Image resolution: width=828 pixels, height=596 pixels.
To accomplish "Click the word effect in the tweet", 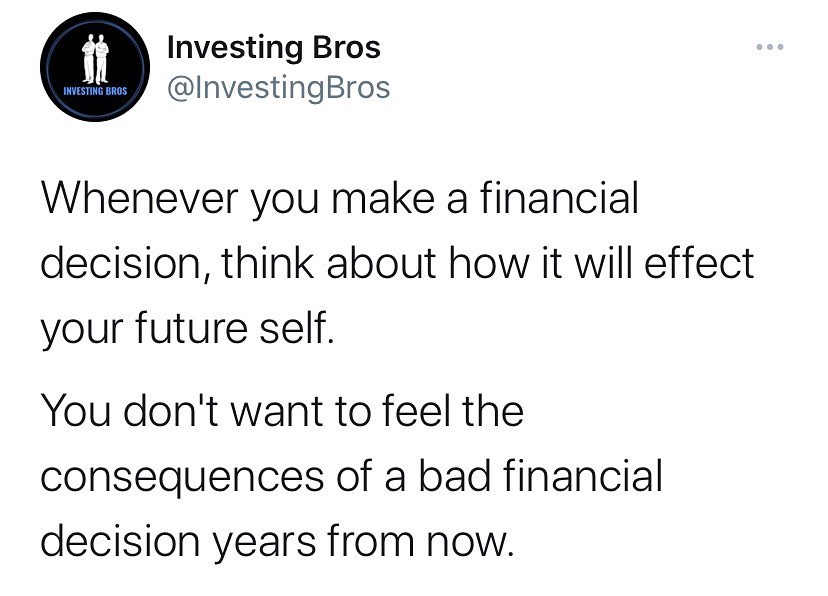I will click(x=699, y=262).
